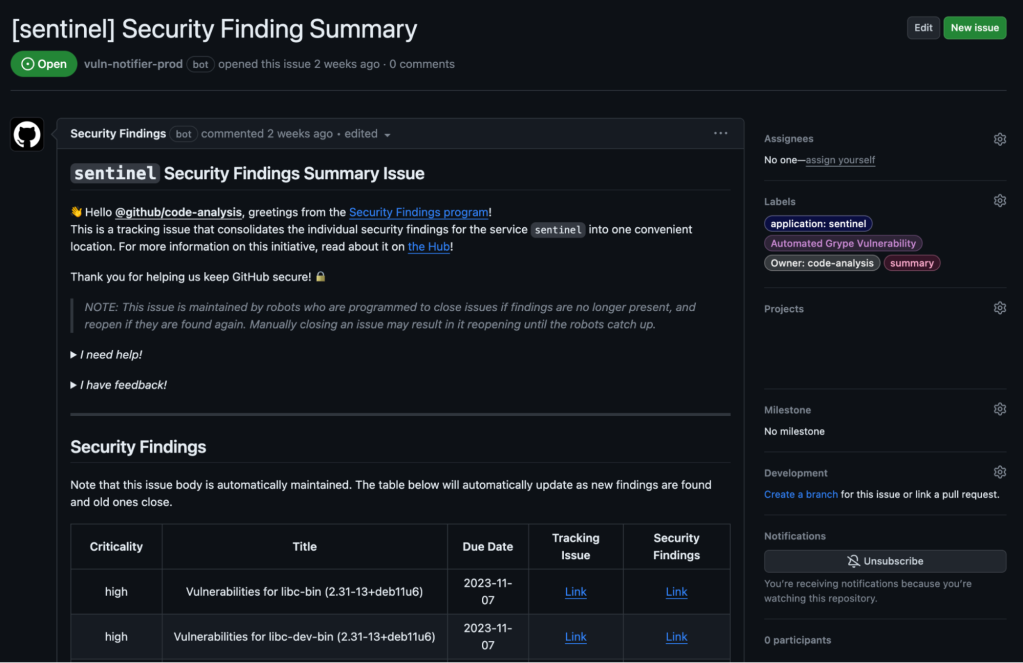Click the Milestone settings gear
1023x663 pixels.
coord(999,408)
